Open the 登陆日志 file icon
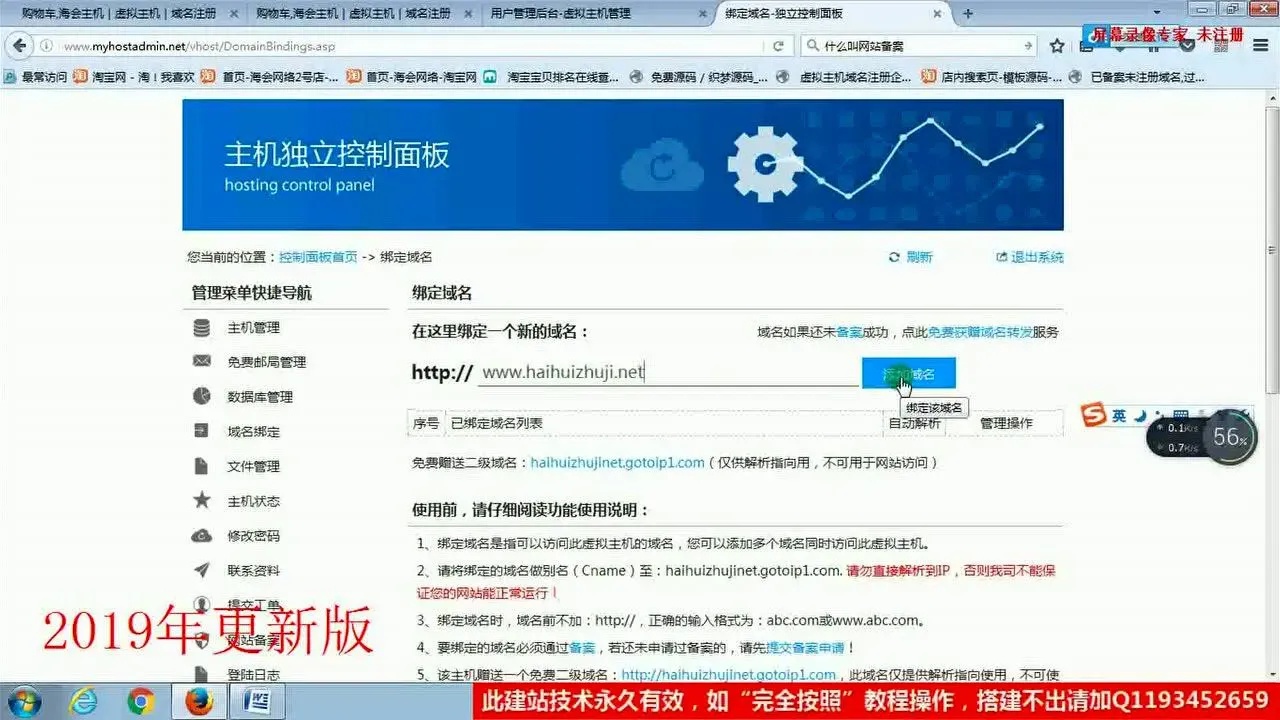 202,674
